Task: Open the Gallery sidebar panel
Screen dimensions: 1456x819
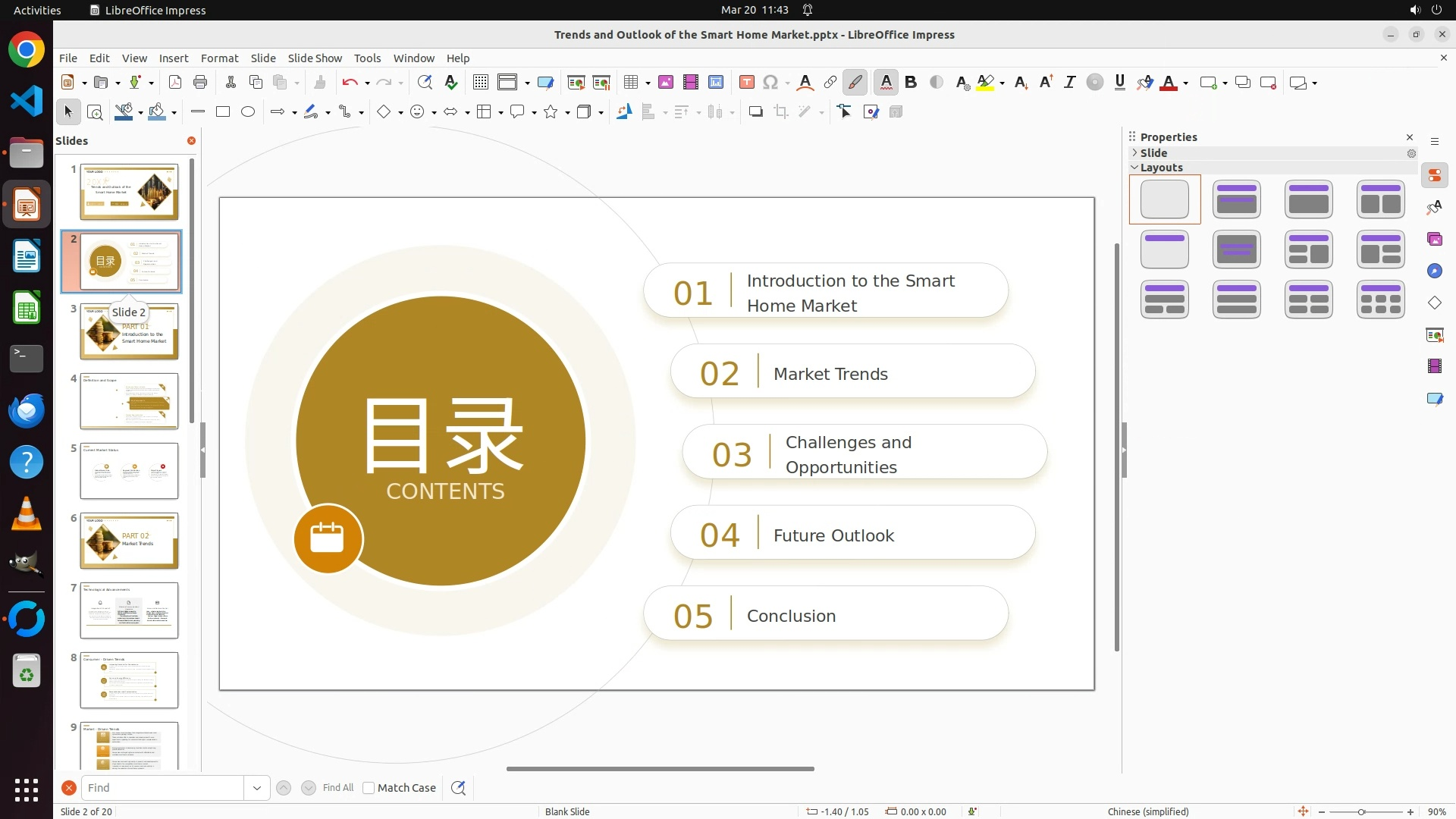Action: coord(1434,240)
